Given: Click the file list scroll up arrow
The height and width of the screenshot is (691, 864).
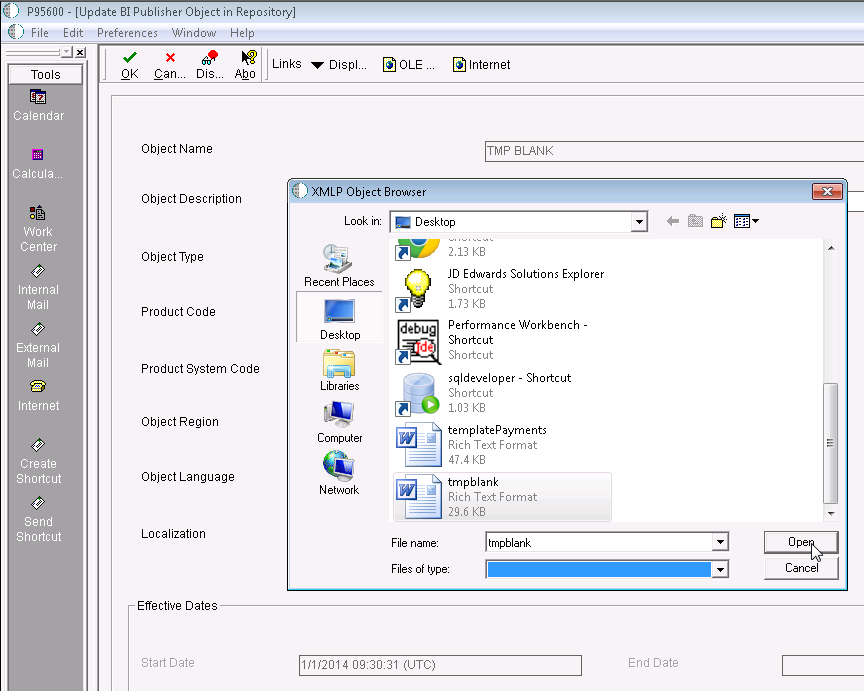Looking at the screenshot, I should [x=831, y=248].
